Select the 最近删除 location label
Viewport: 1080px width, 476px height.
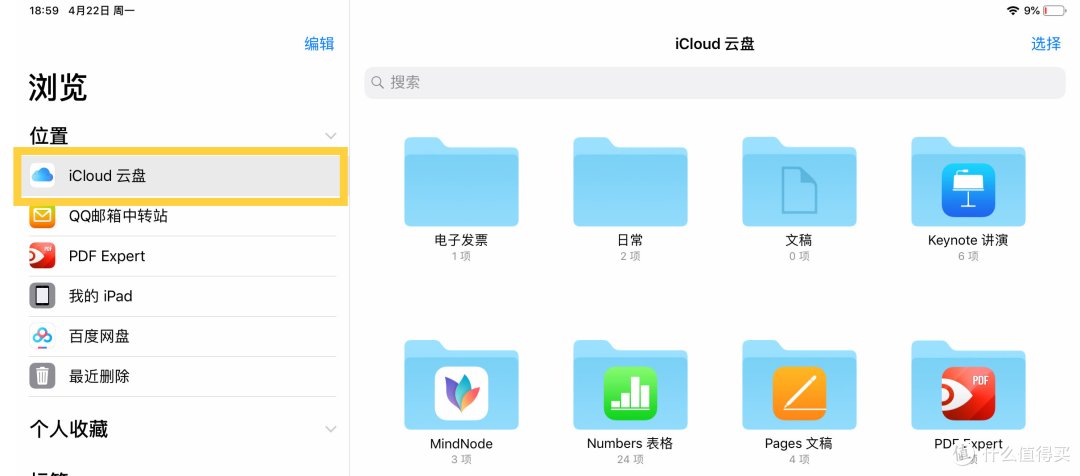click(99, 376)
